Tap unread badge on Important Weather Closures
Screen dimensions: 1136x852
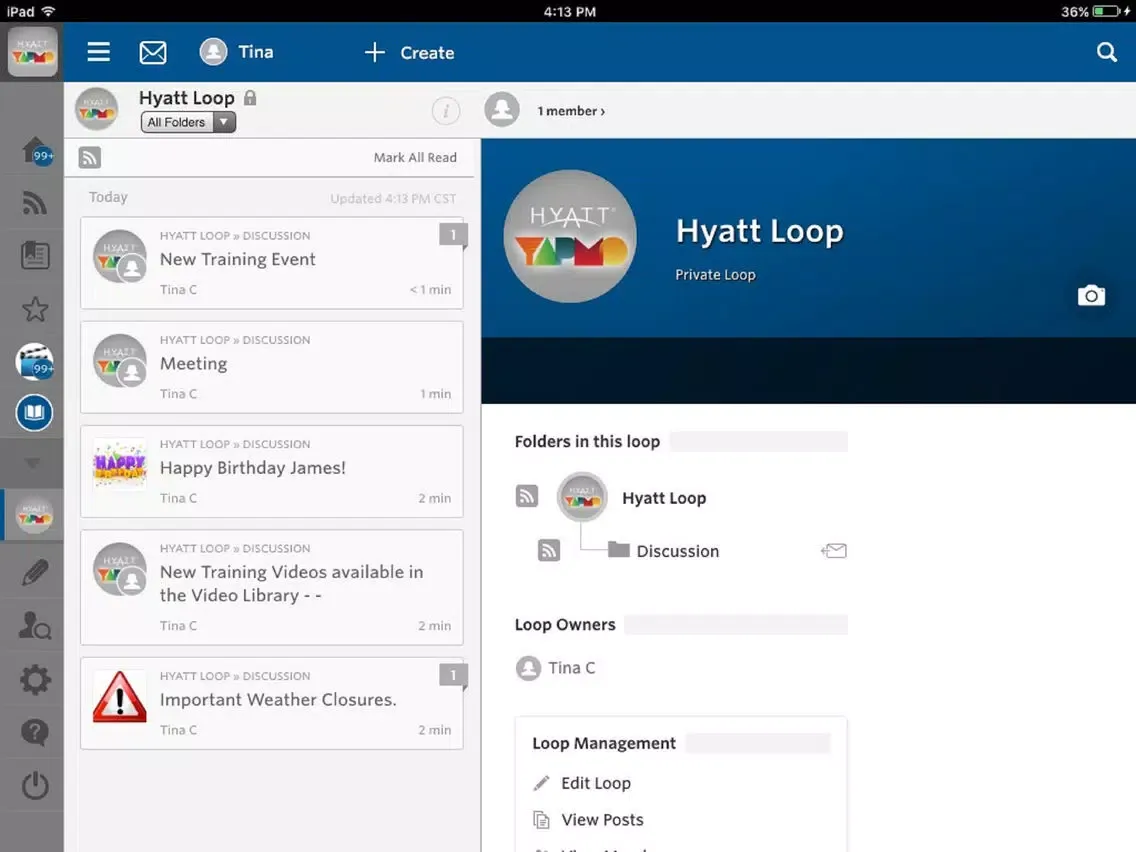(453, 675)
